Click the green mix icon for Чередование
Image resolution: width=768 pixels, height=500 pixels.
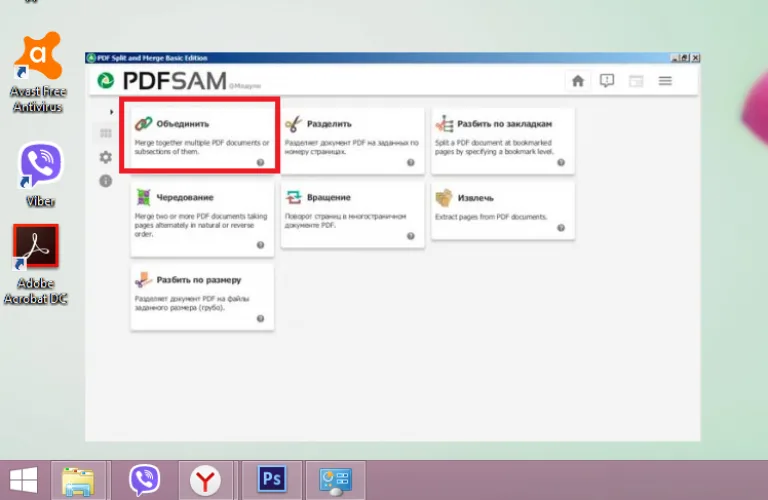144,197
